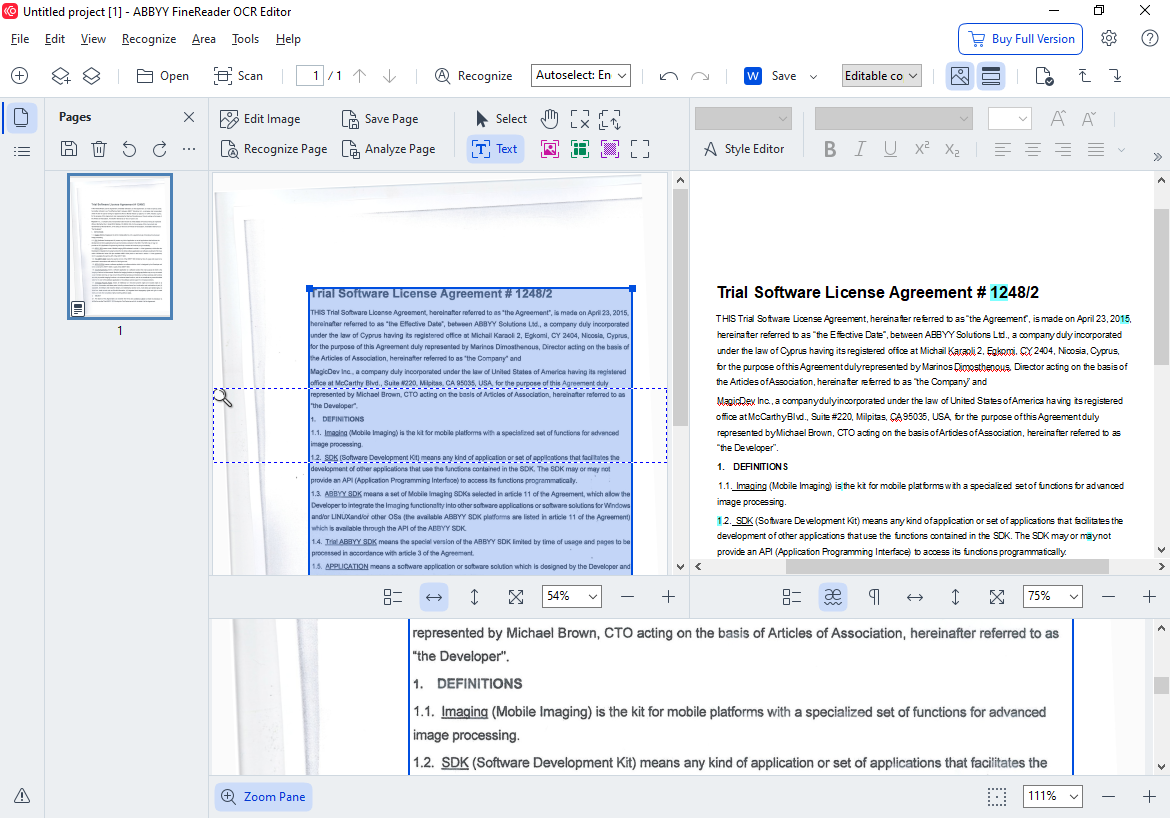Rotate page left in Pages pane

coord(129,149)
